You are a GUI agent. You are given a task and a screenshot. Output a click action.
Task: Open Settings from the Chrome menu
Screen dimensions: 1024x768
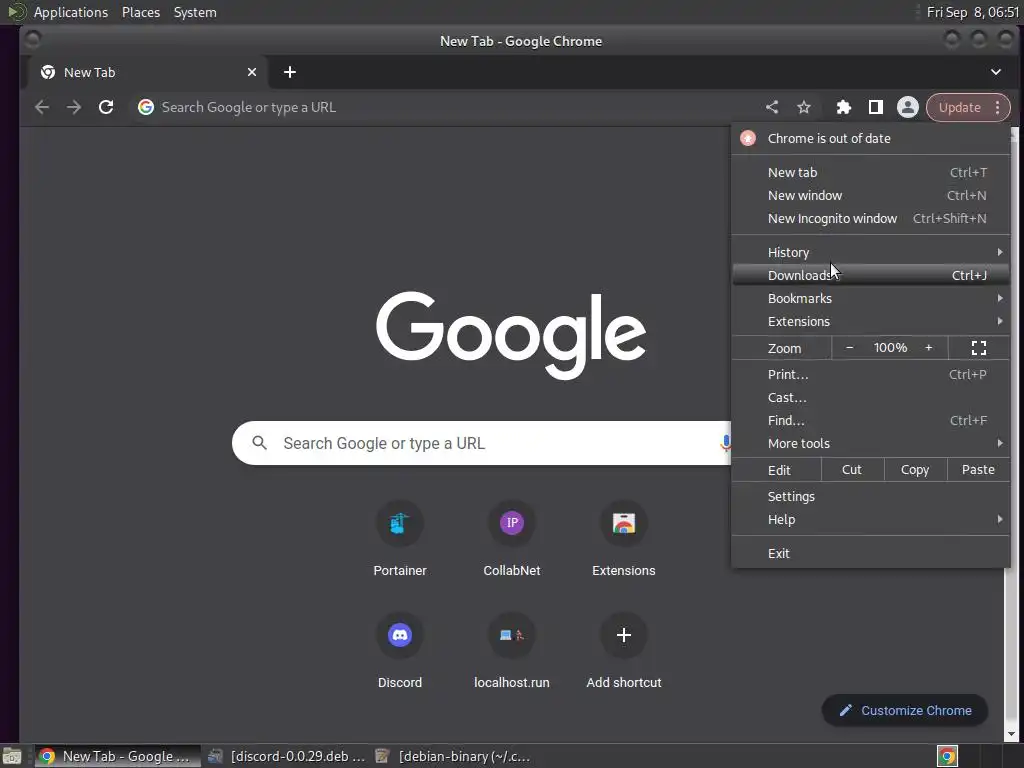[871, 496]
